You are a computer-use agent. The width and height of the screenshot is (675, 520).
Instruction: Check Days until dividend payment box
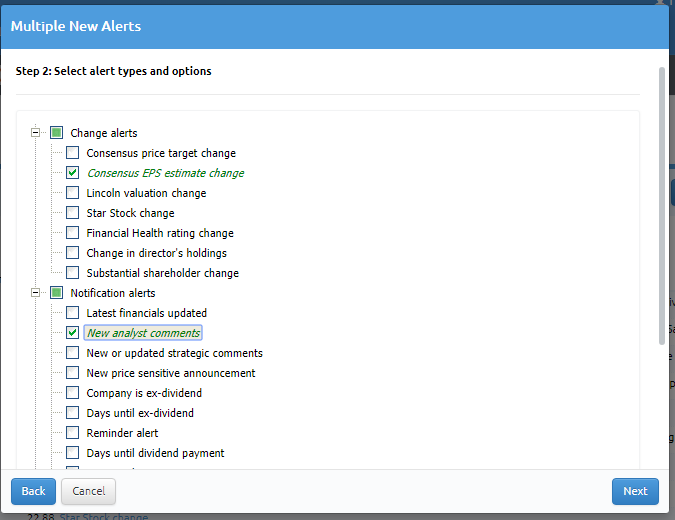point(72,452)
